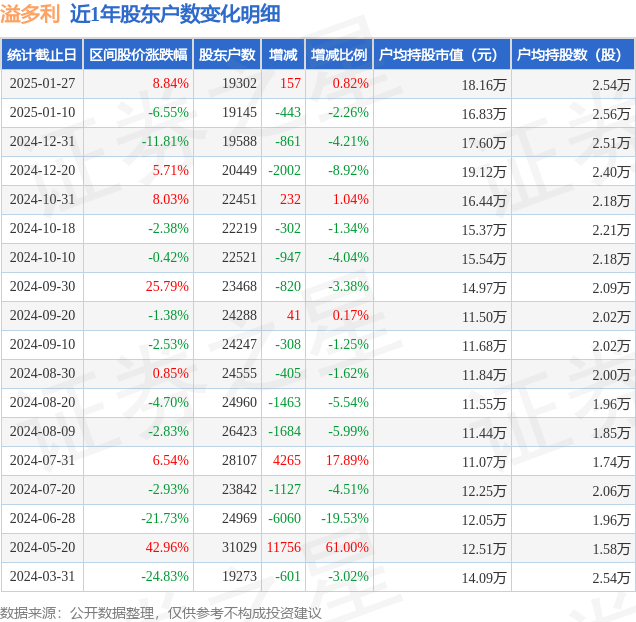
Task: Click the change ratio 61.00%
Action: coord(347,548)
